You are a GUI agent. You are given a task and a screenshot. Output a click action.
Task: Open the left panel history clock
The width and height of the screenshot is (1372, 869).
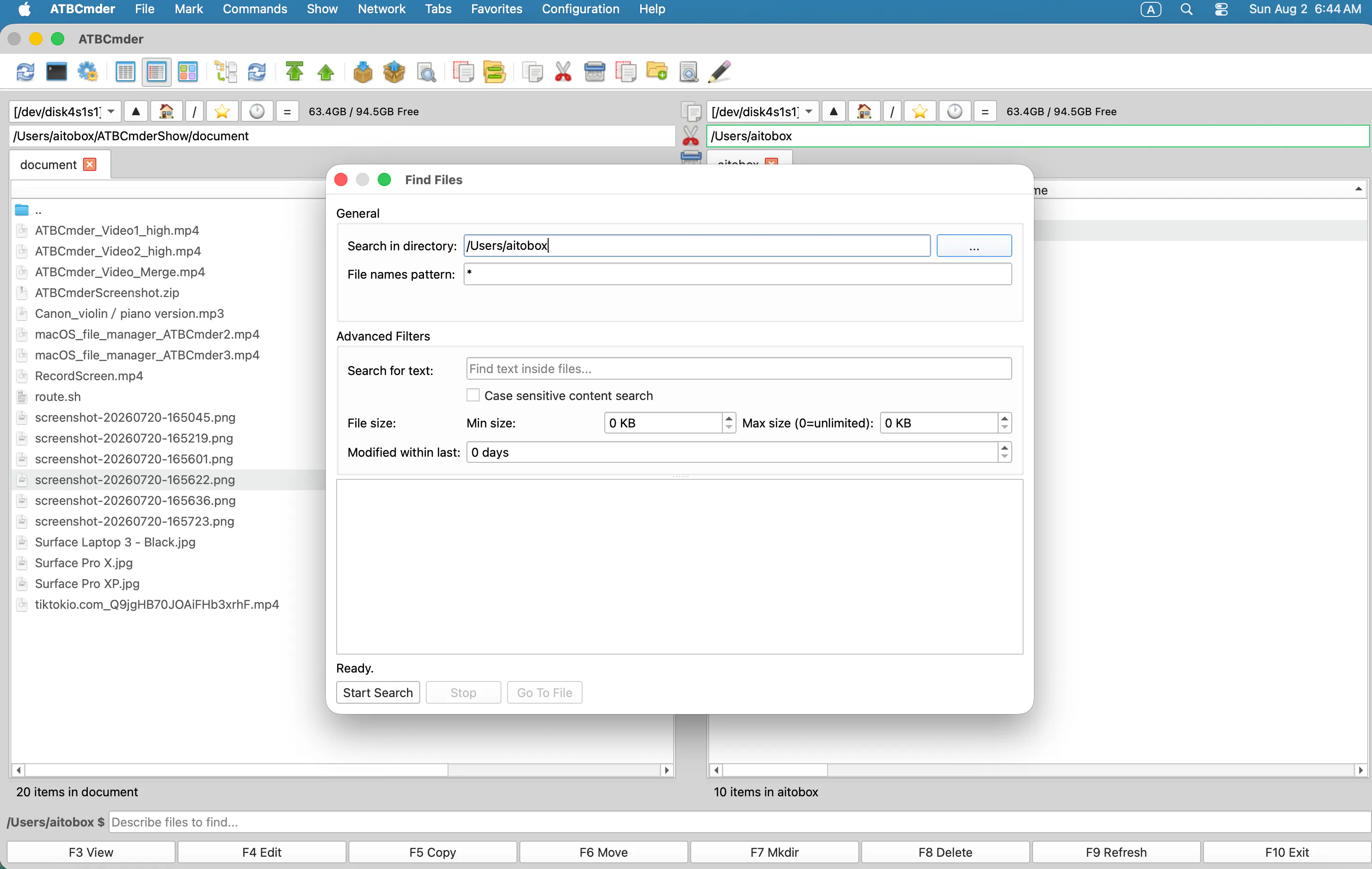[257, 111]
